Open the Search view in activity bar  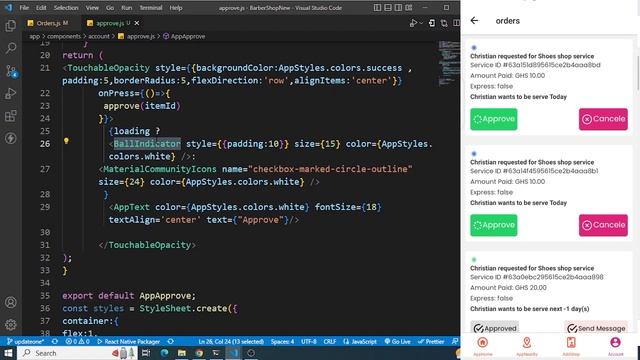[x=11, y=48]
